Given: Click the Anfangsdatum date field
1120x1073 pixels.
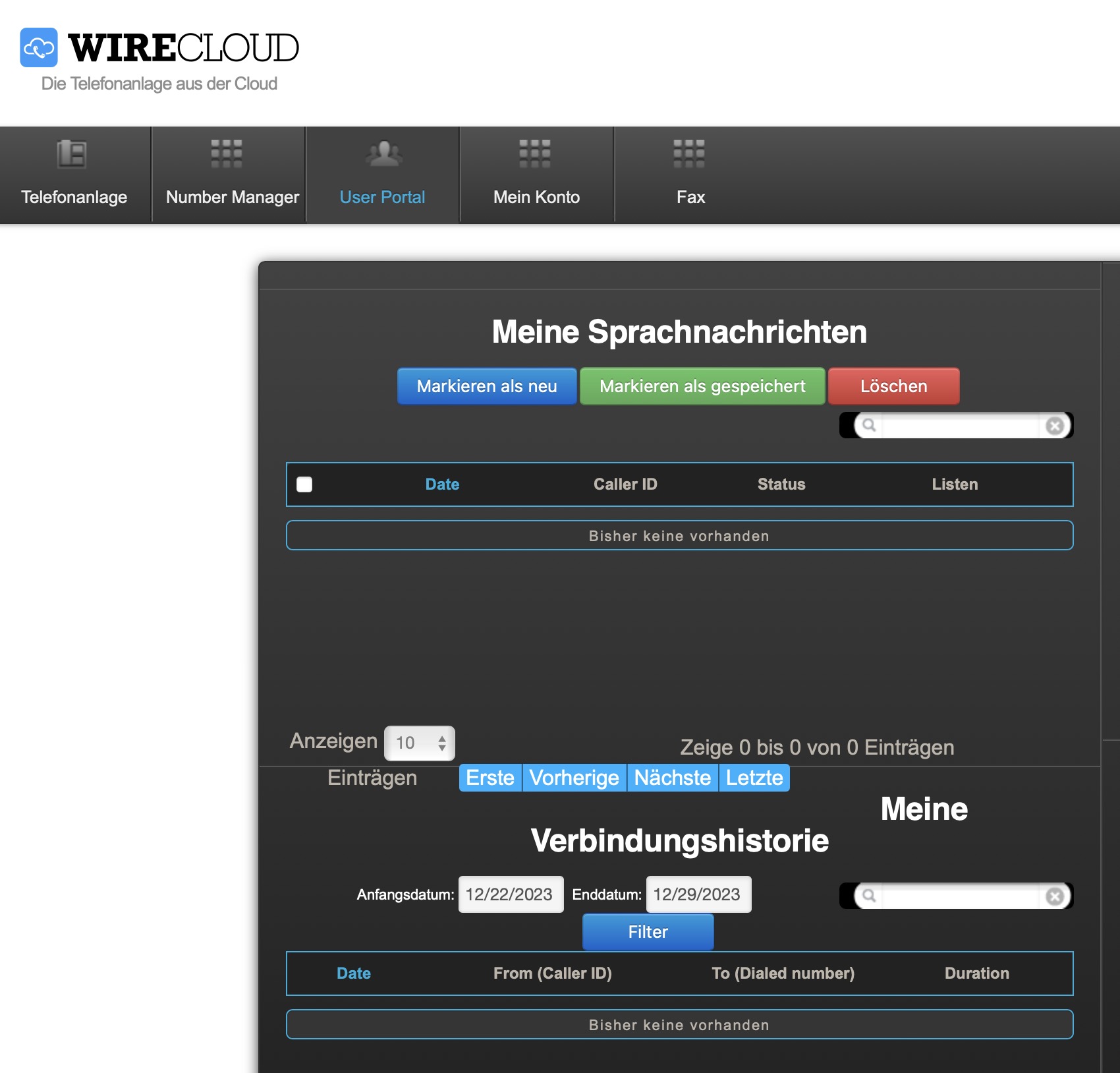Looking at the screenshot, I should [x=511, y=894].
